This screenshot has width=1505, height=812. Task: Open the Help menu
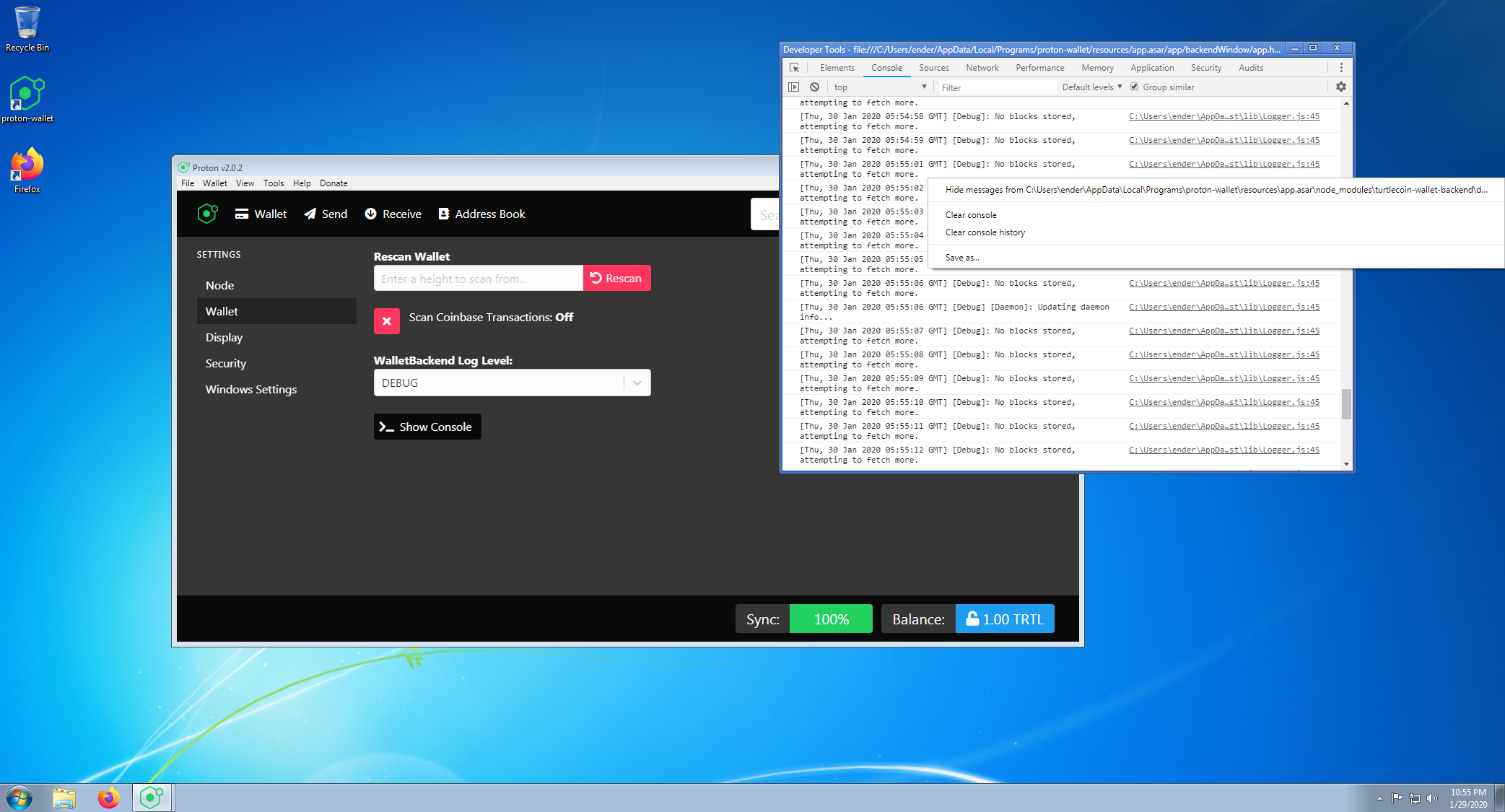click(x=302, y=183)
